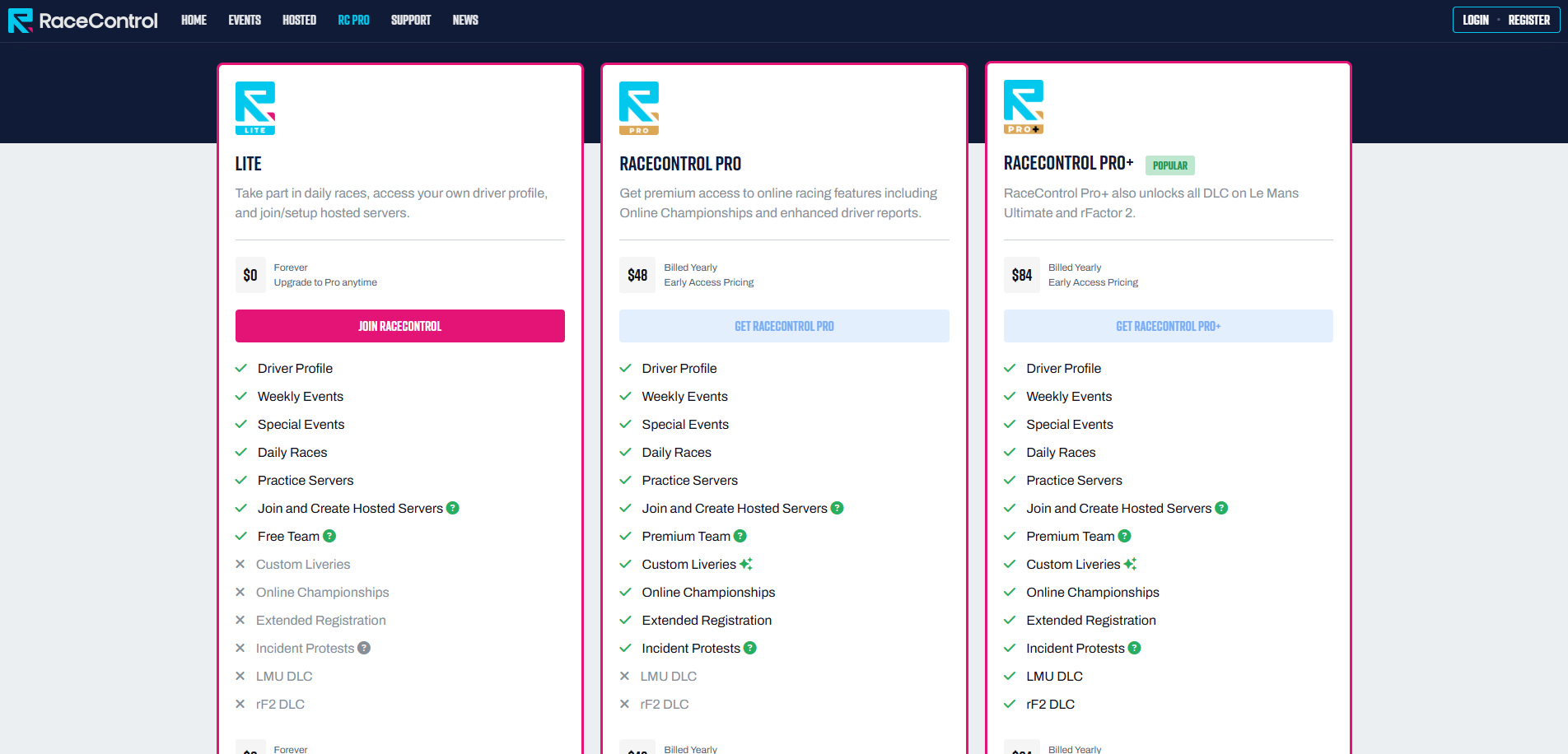Click the RaceControl Pro plan logo icon
1568x754 pixels.
coord(639,108)
